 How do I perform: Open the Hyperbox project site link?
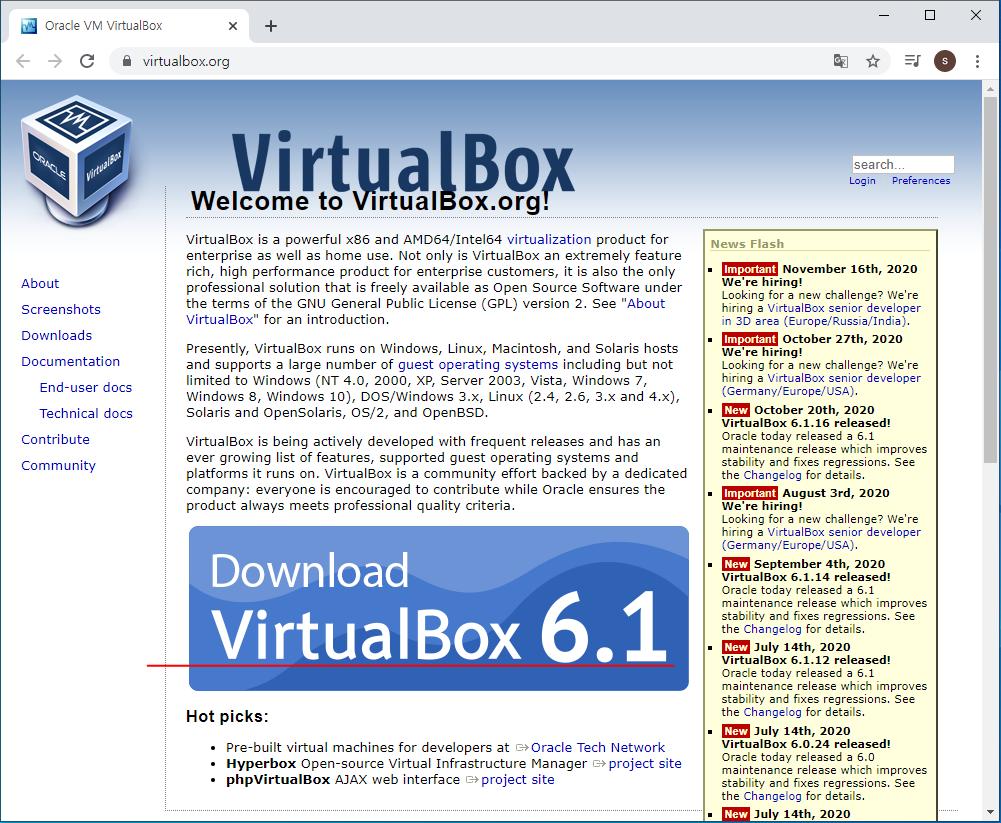[645, 764]
